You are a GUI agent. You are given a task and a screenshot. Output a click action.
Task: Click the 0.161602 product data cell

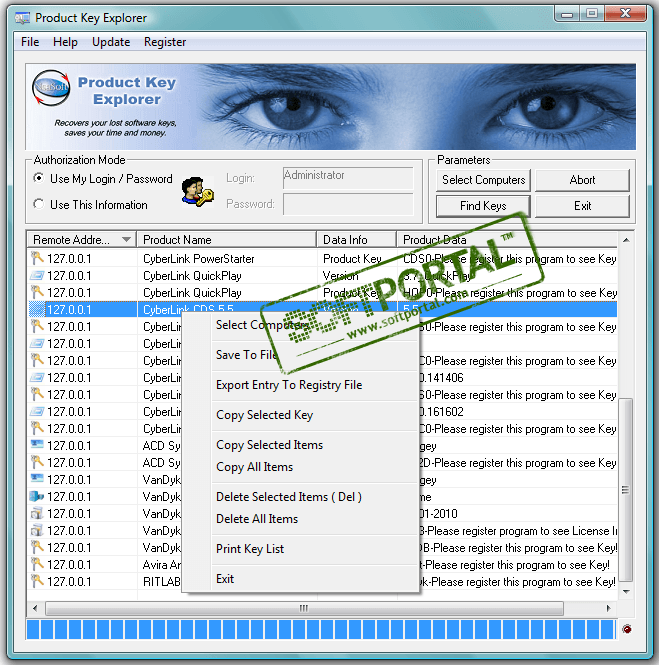pos(518,411)
